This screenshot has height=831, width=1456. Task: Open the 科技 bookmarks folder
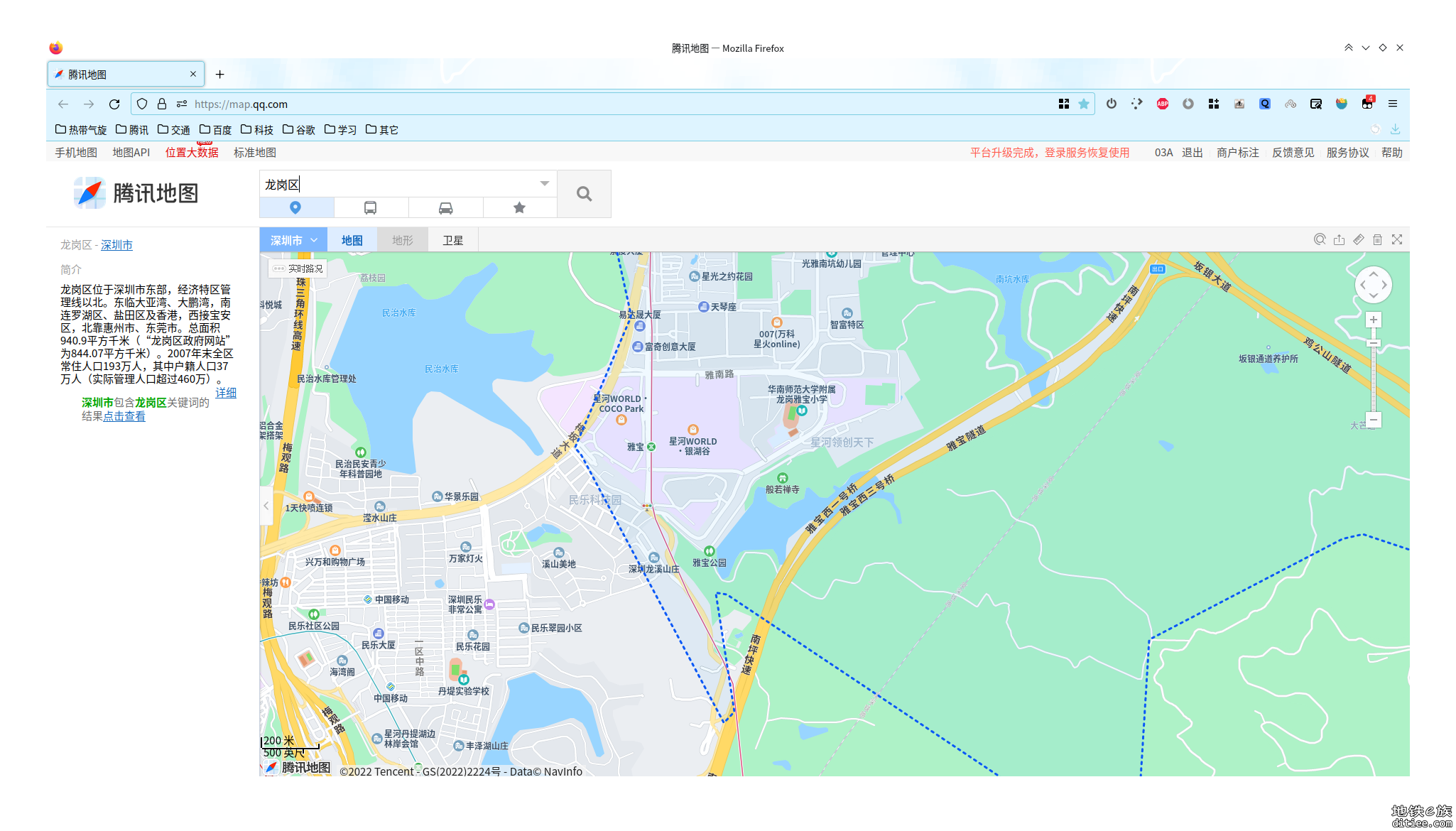[257, 130]
